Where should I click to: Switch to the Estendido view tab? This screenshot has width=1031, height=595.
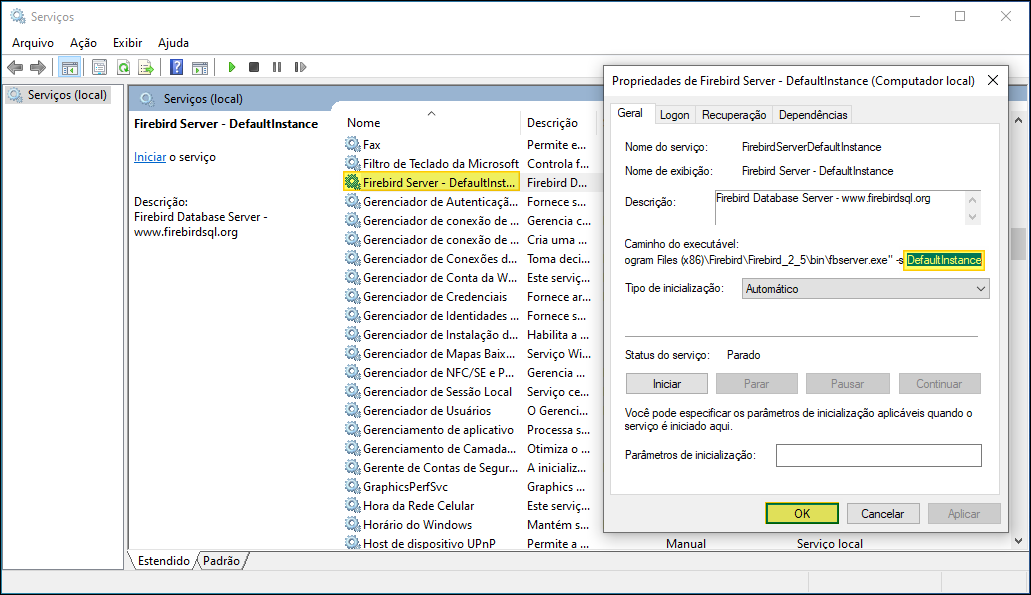tap(164, 561)
